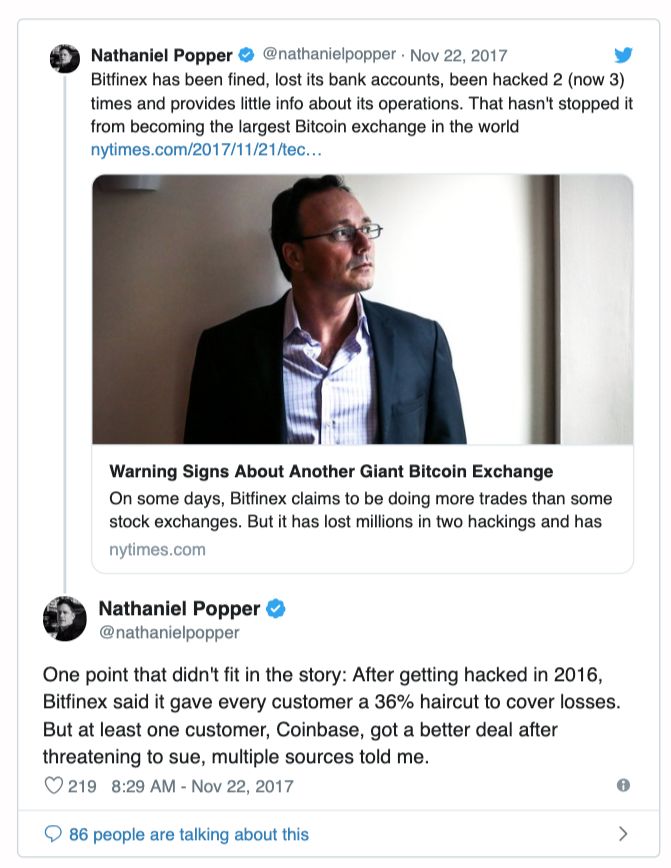Click the nytimes.com source label in card
Screen dimensions: 671x868
[x=157, y=549]
